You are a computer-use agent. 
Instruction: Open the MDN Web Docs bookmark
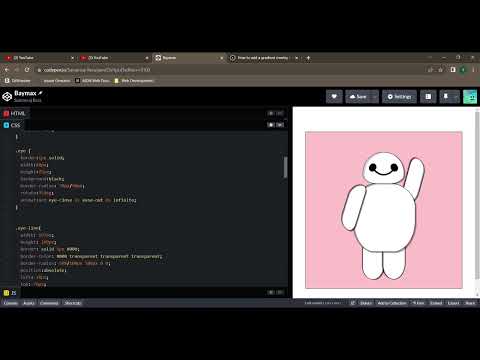[93, 81]
